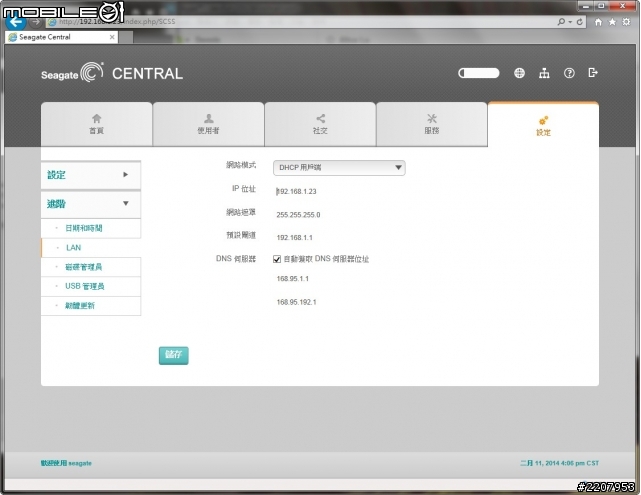This screenshot has width=641, height=495.
Task: Open 日期和時間 in the sidebar
Action: [x=91, y=228]
